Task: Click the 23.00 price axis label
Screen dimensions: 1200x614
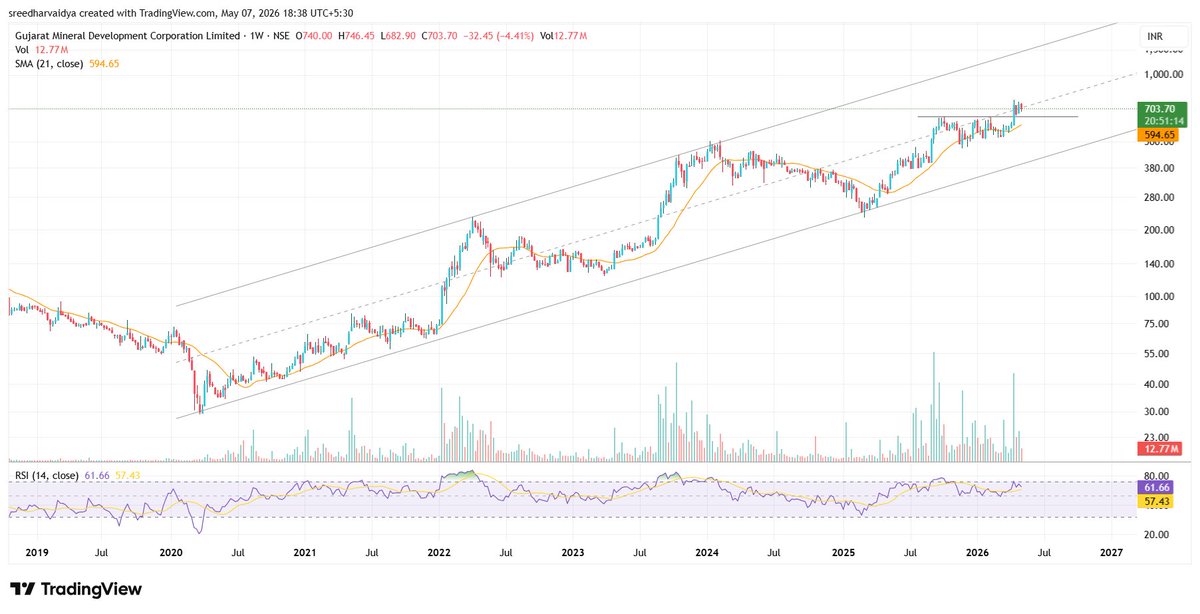Action: pos(1157,438)
